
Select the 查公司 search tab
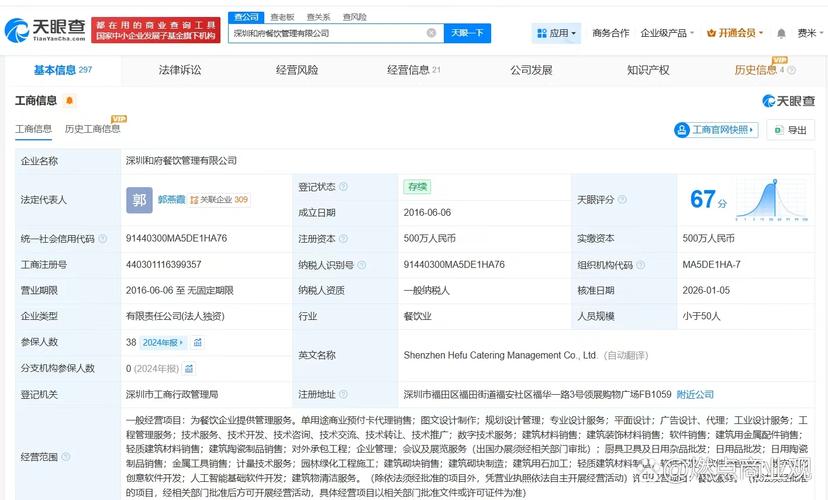tap(246, 17)
